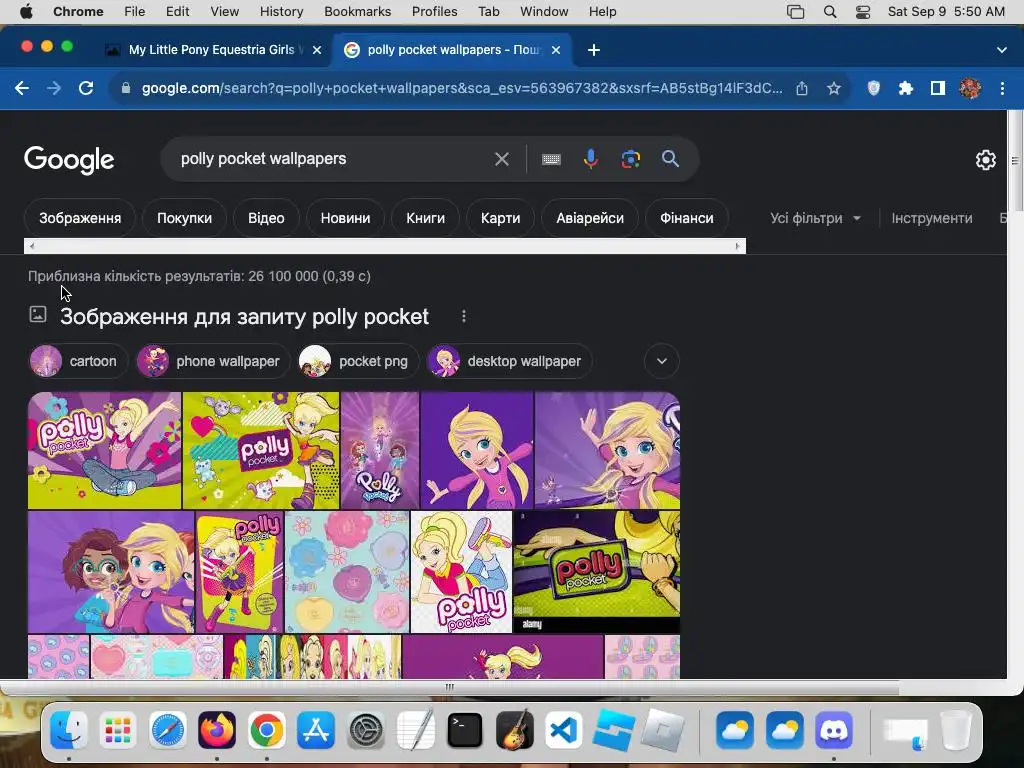Open the share icon in address bar

pyautogui.click(x=802, y=88)
